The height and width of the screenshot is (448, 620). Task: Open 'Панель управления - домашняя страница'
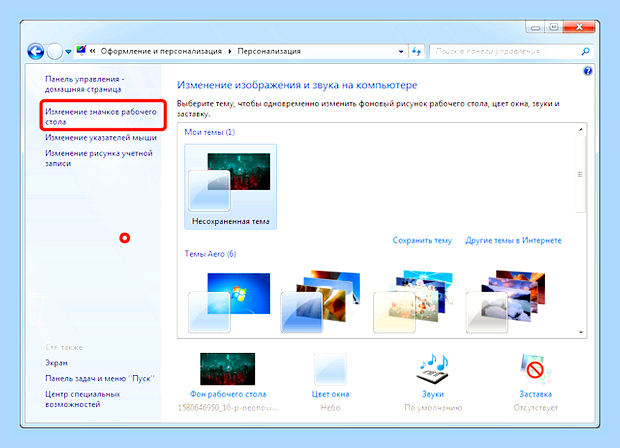point(84,84)
